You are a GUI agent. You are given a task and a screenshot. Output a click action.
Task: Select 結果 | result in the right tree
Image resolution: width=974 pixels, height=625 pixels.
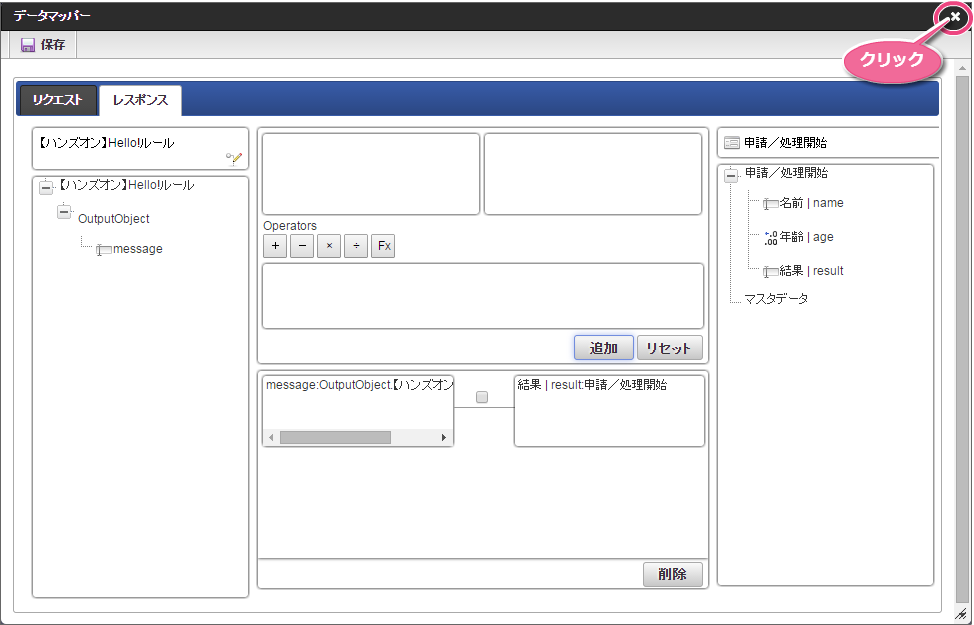(x=811, y=271)
